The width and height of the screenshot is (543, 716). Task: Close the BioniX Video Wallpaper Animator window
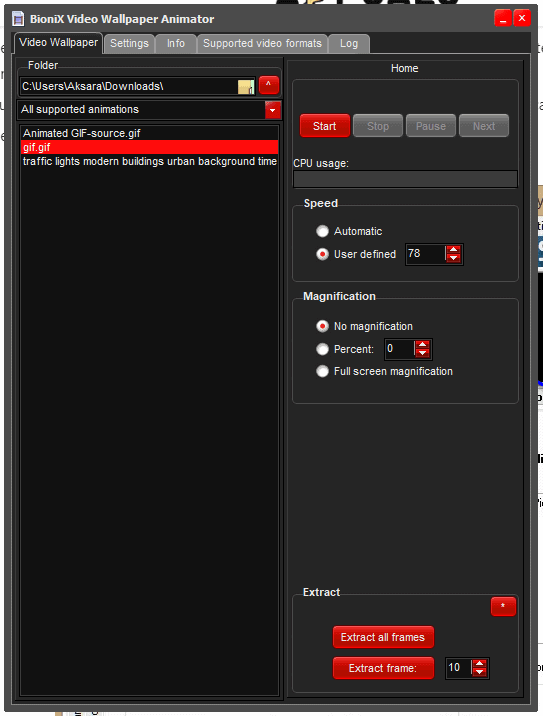(x=522, y=19)
